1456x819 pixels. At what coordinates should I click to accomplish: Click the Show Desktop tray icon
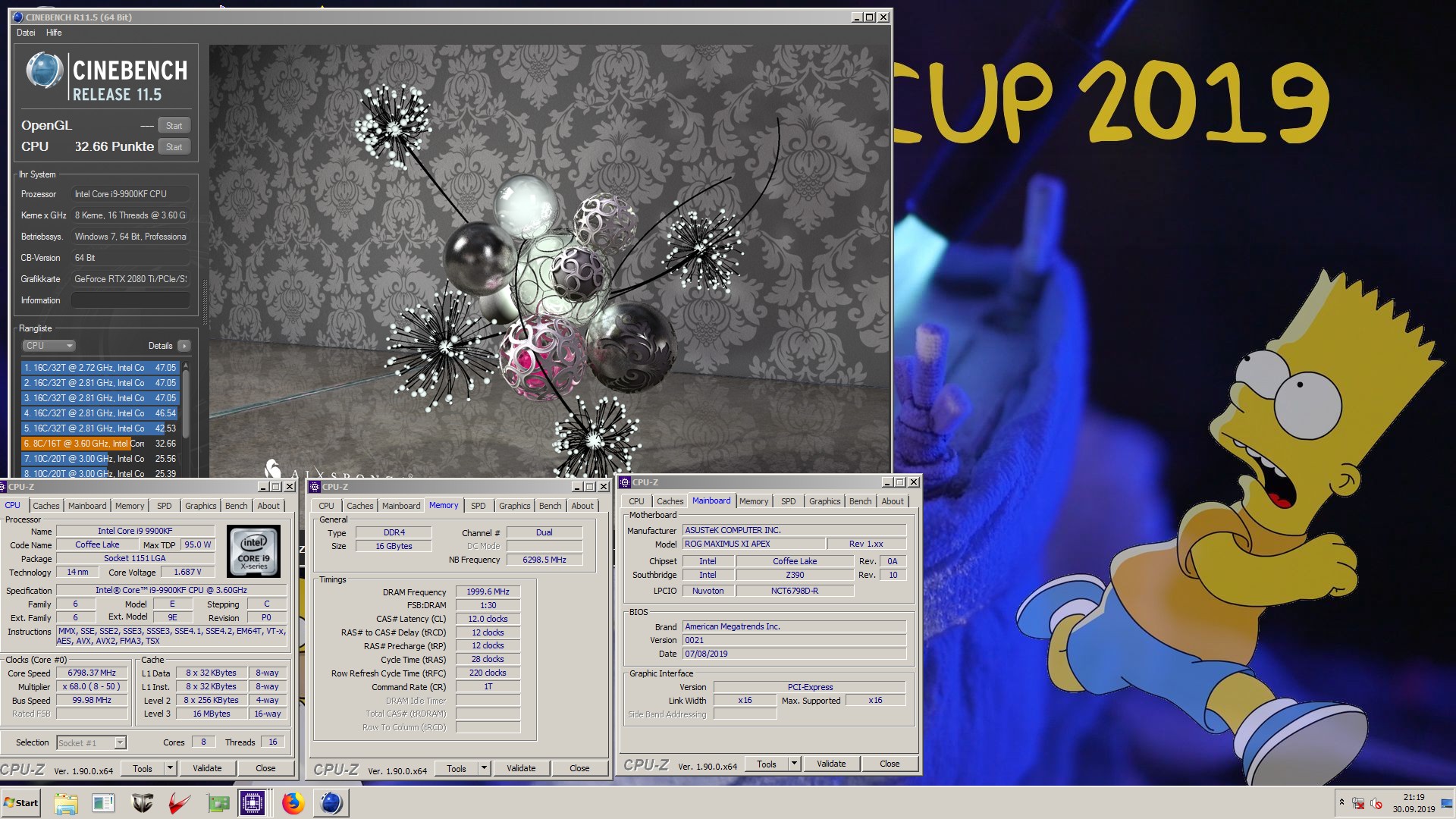1448,803
